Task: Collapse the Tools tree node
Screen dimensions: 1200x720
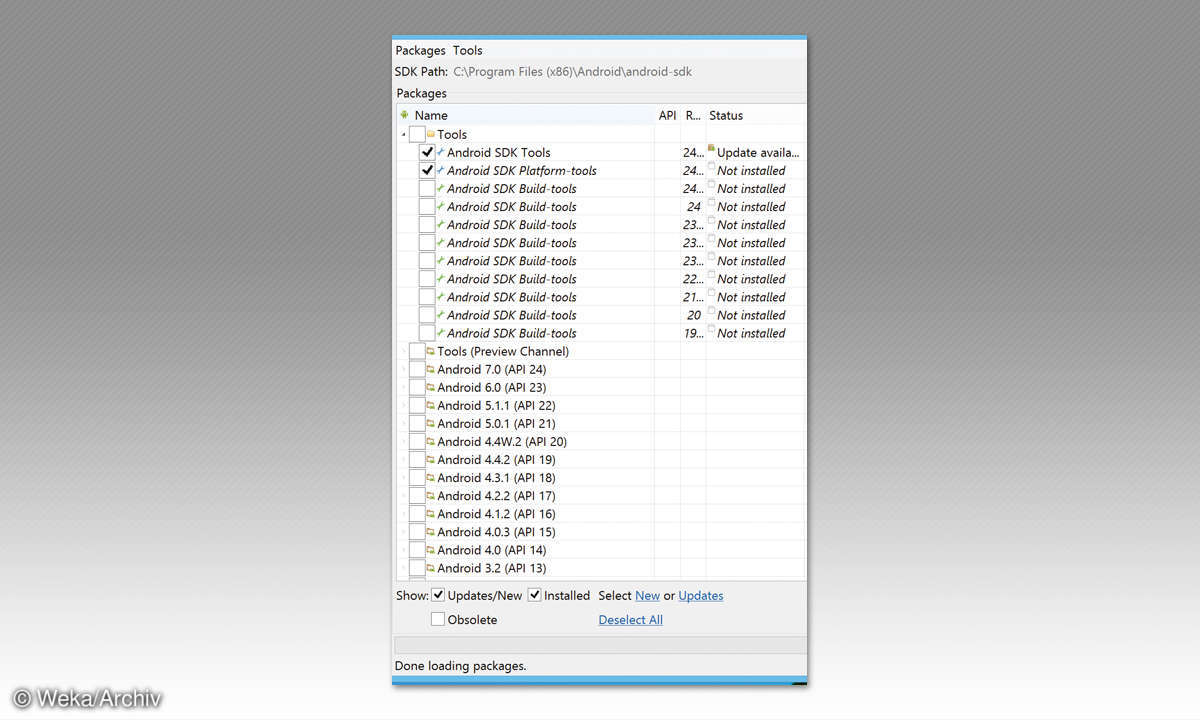Action: (x=404, y=134)
